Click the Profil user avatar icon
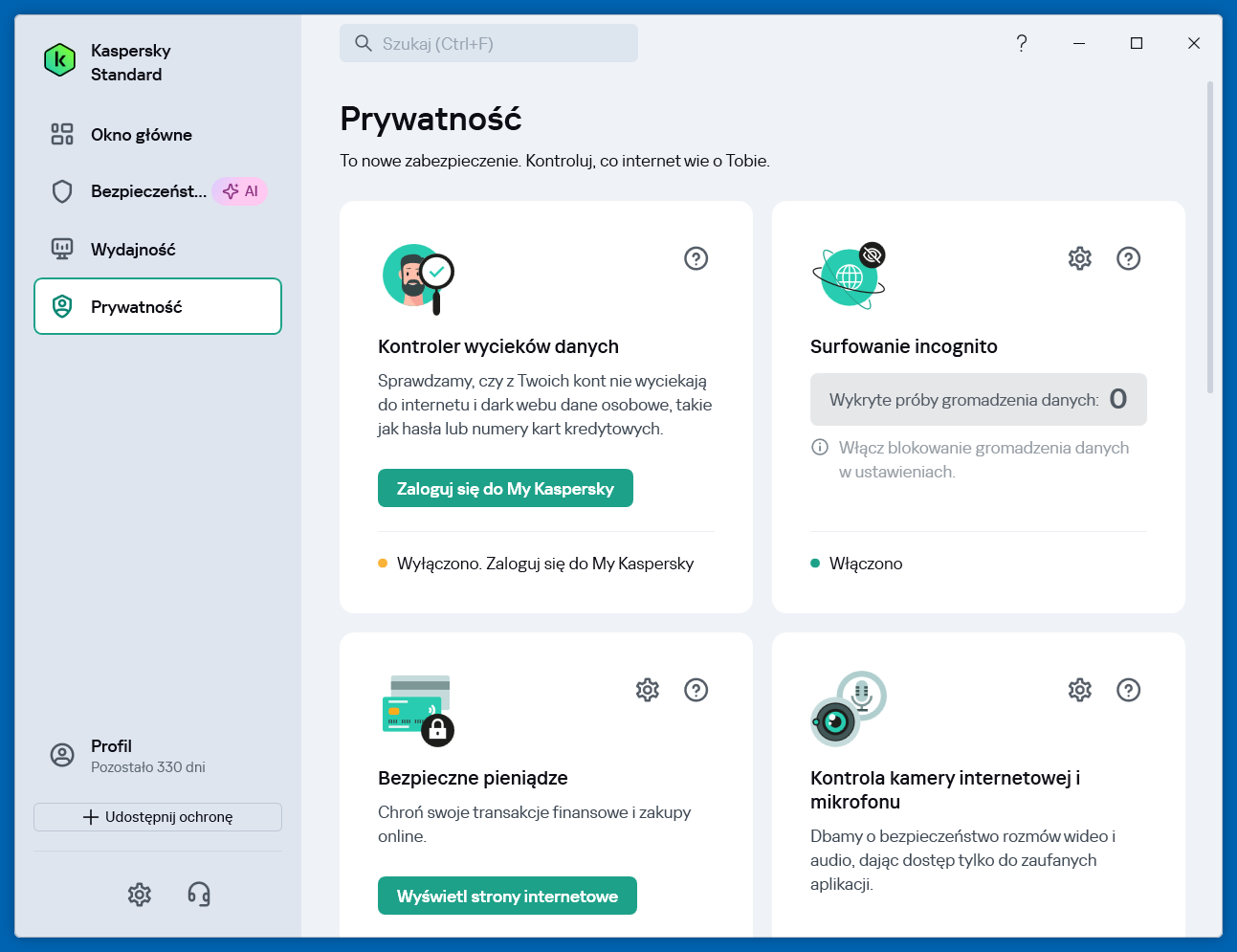 [62, 755]
